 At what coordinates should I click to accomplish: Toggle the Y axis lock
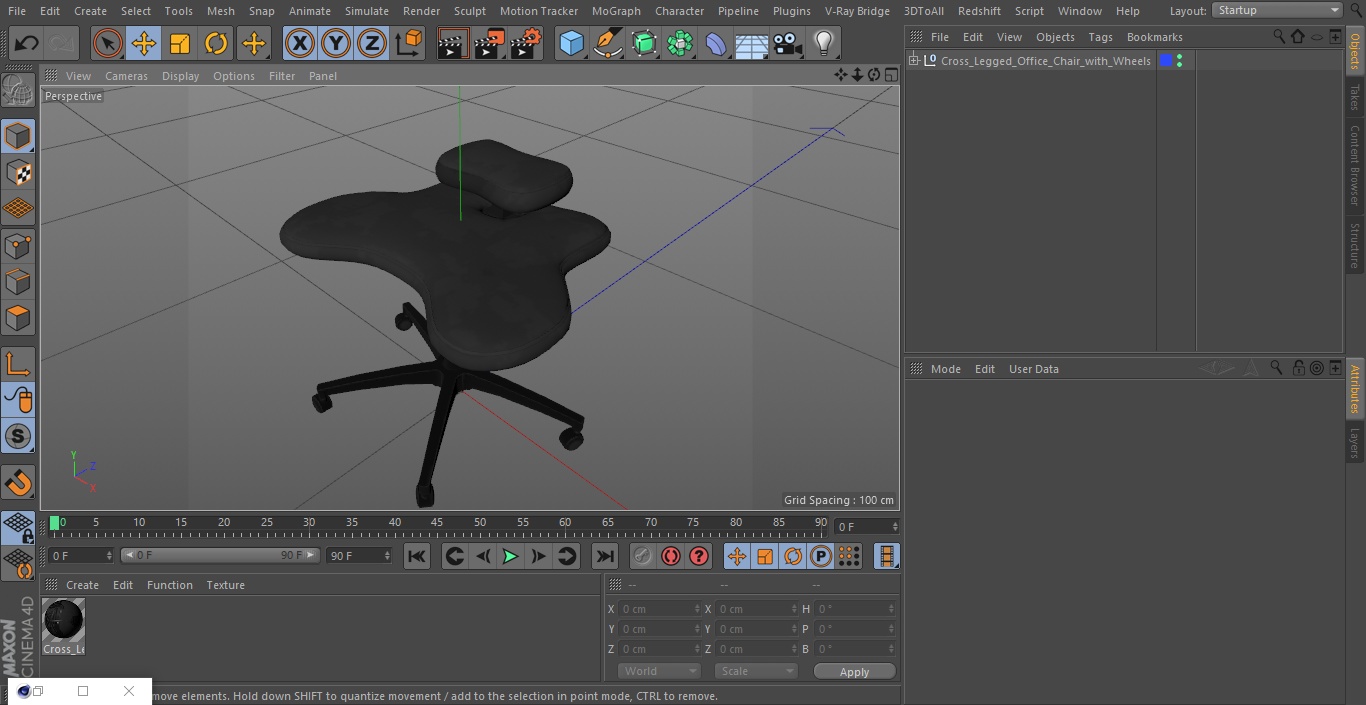(336, 43)
